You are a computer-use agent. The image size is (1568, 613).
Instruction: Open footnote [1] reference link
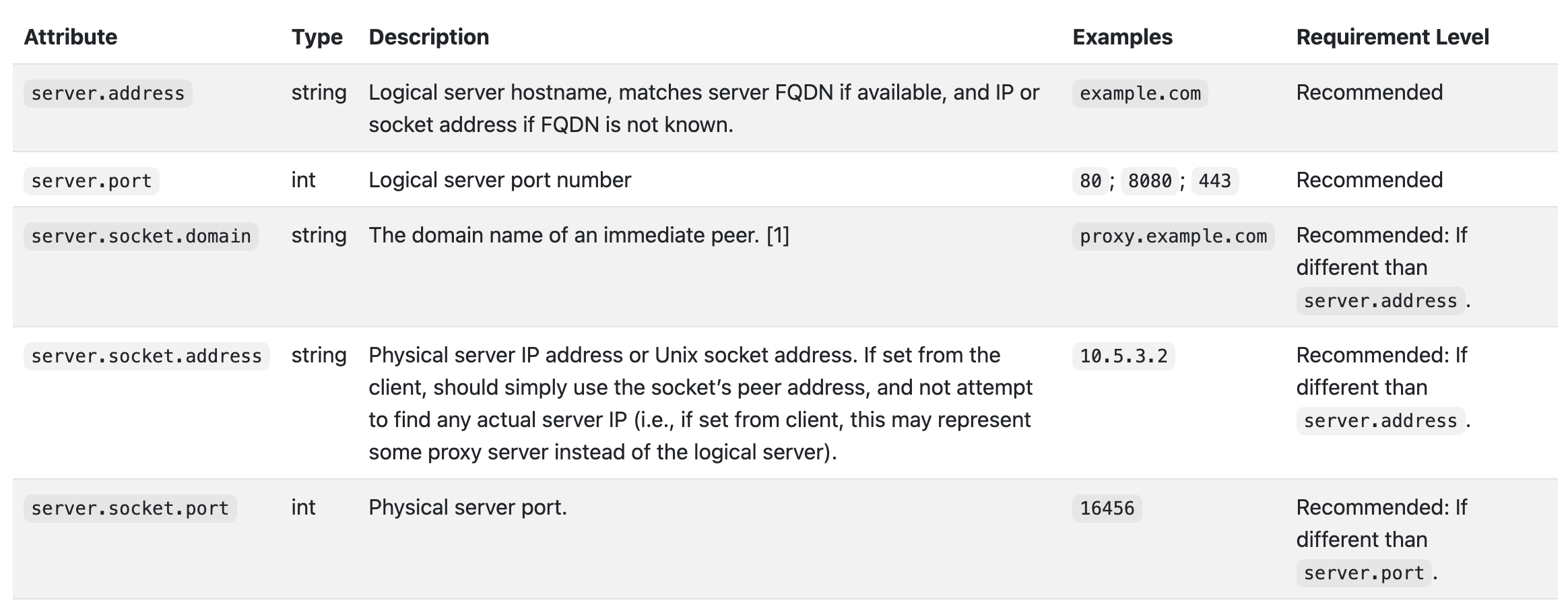(x=778, y=235)
